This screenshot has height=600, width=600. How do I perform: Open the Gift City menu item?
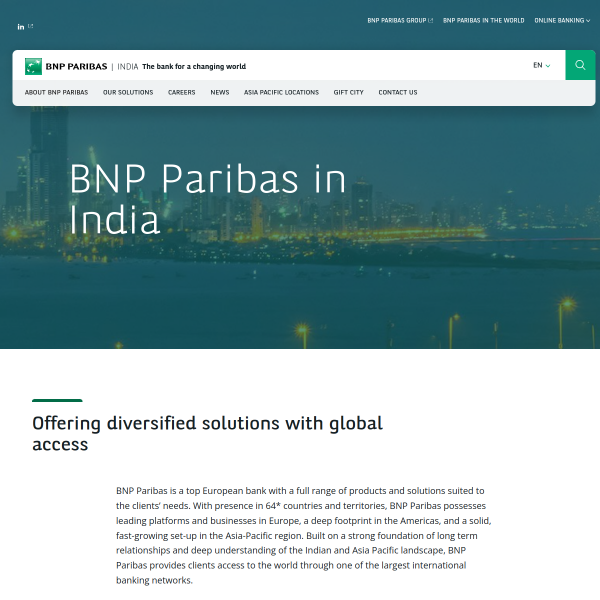348,93
